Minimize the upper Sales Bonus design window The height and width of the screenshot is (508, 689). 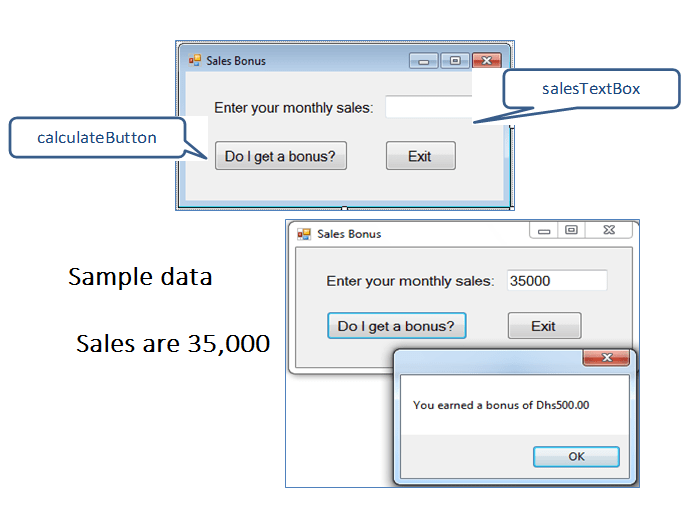click(x=424, y=61)
